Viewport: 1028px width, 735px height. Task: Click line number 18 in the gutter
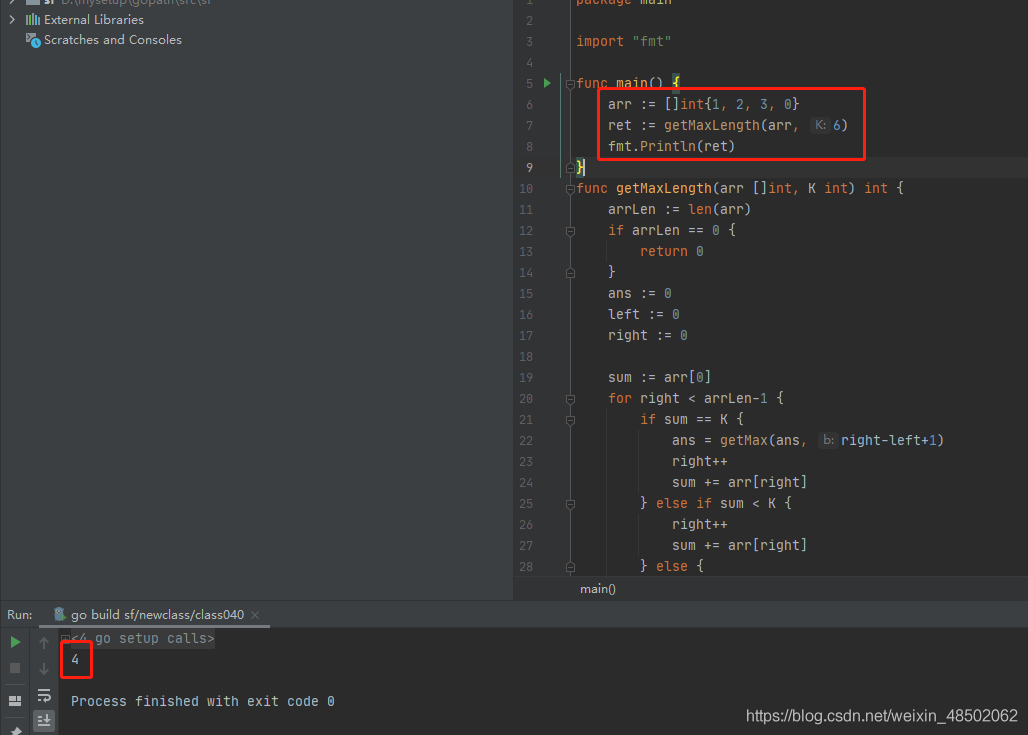[x=526, y=357]
